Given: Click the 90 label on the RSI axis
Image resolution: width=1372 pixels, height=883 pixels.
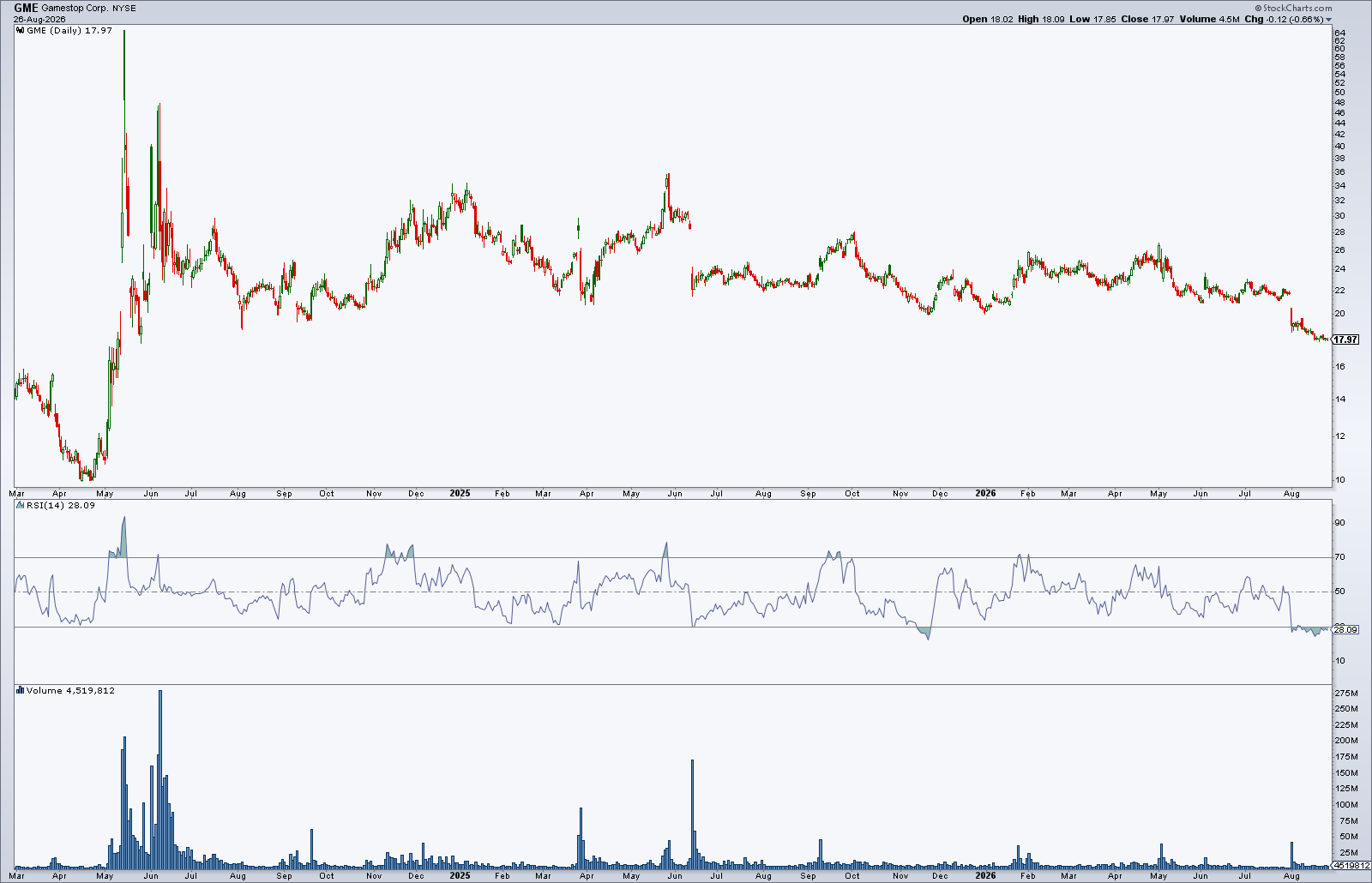Looking at the screenshot, I should 1339,523.
